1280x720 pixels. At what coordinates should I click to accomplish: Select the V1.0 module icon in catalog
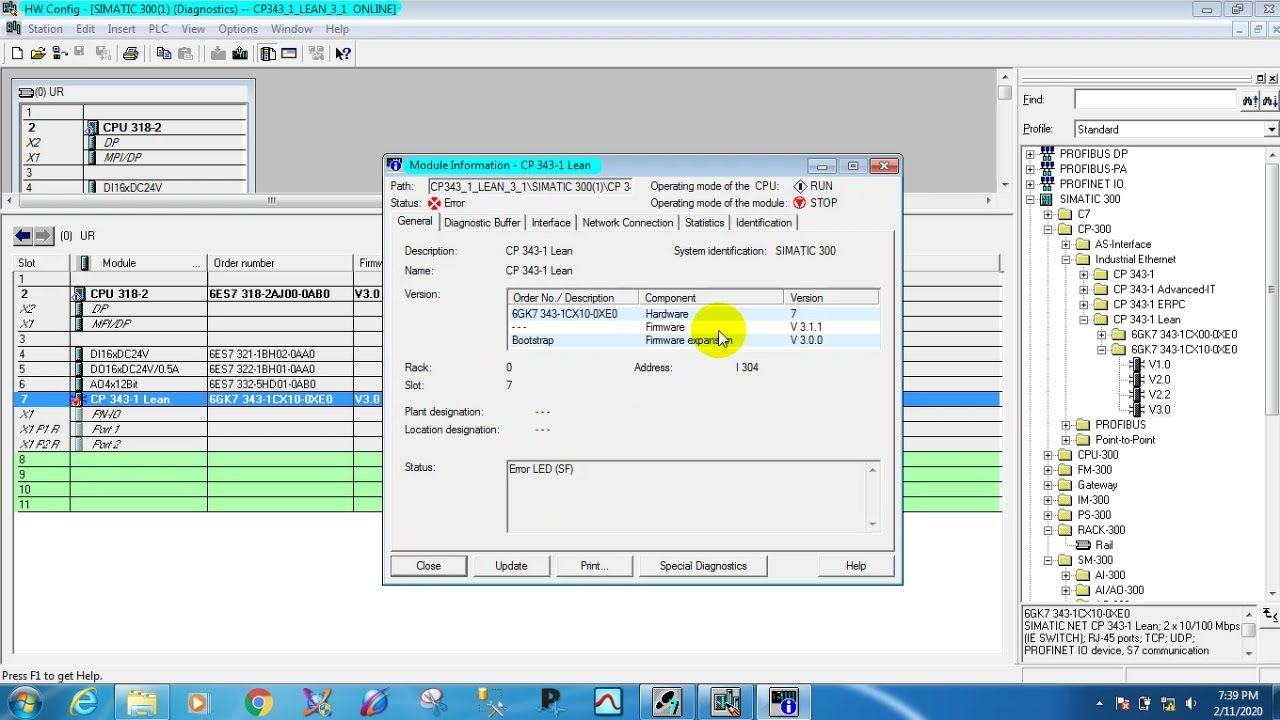coord(1137,365)
